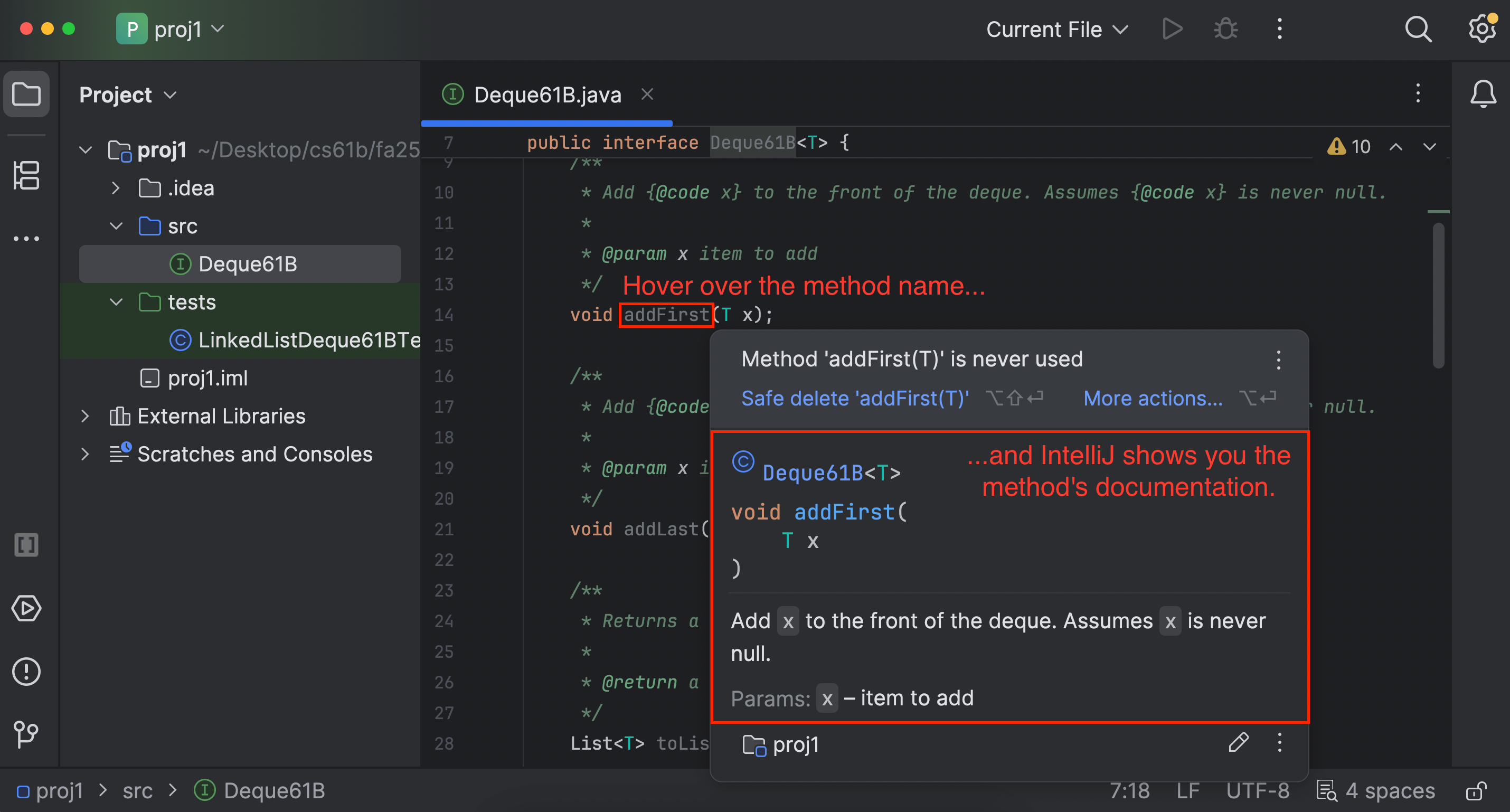Open Search Everywhere with the magnifier icon

click(1418, 29)
